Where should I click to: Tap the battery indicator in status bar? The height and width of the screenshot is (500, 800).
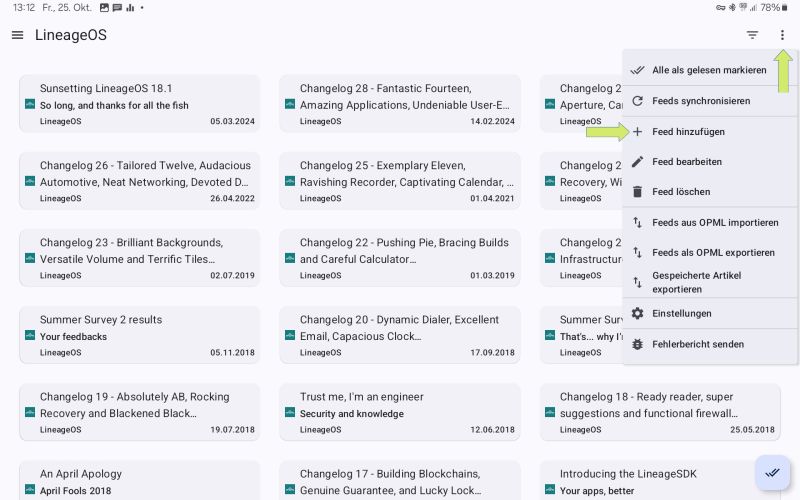pyautogui.click(x=783, y=7)
